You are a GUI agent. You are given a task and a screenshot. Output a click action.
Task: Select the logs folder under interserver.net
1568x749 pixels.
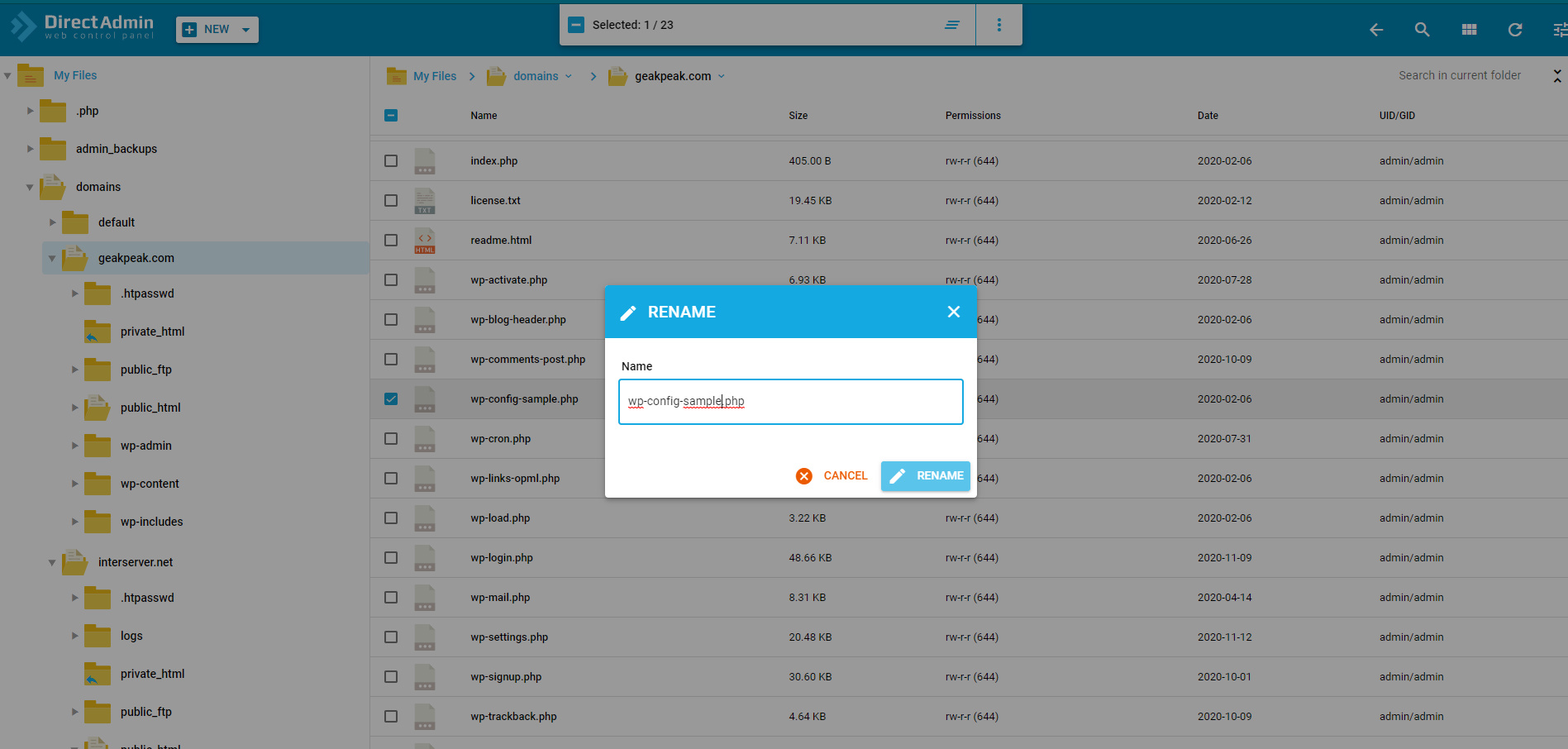[x=131, y=636]
